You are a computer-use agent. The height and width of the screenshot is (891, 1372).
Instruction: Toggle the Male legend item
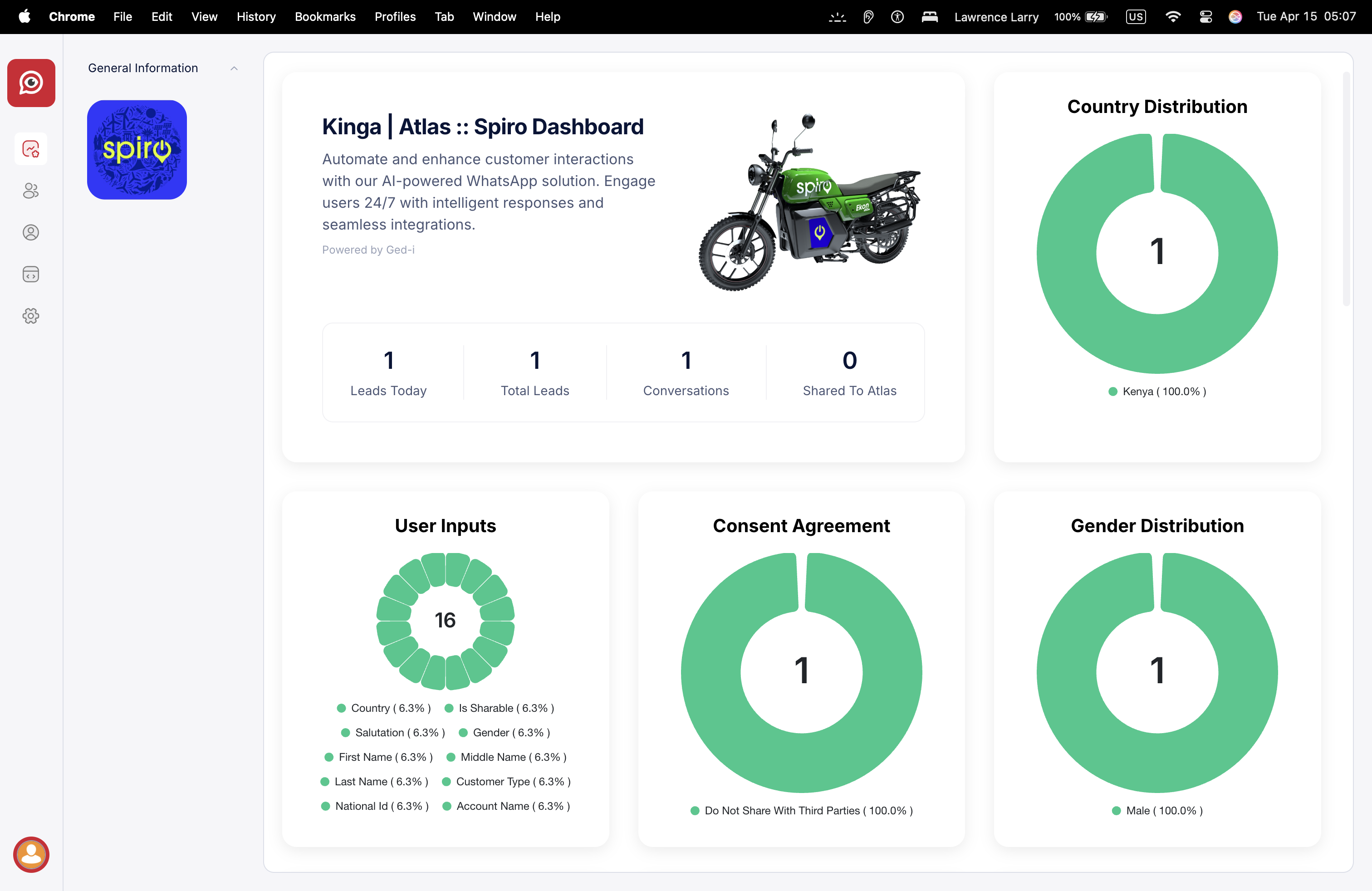[1157, 810]
